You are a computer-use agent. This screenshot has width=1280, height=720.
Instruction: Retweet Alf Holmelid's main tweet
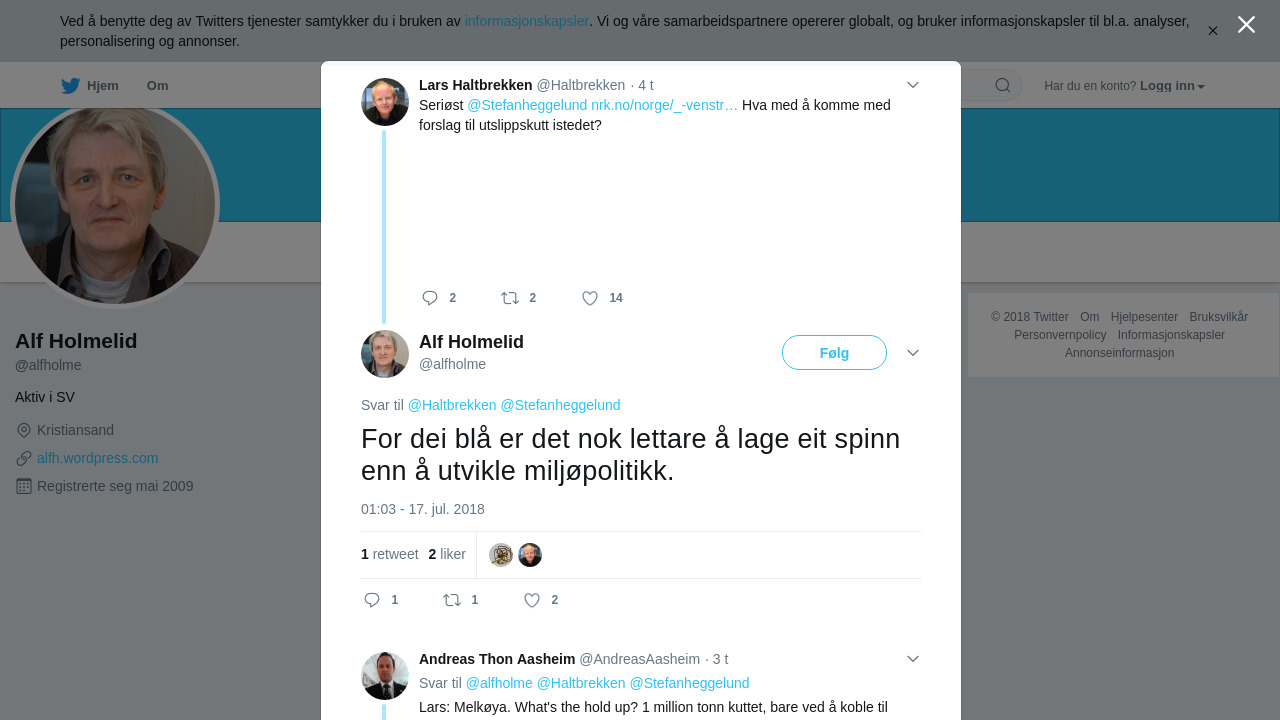pyautogui.click(x=452, y=600)
